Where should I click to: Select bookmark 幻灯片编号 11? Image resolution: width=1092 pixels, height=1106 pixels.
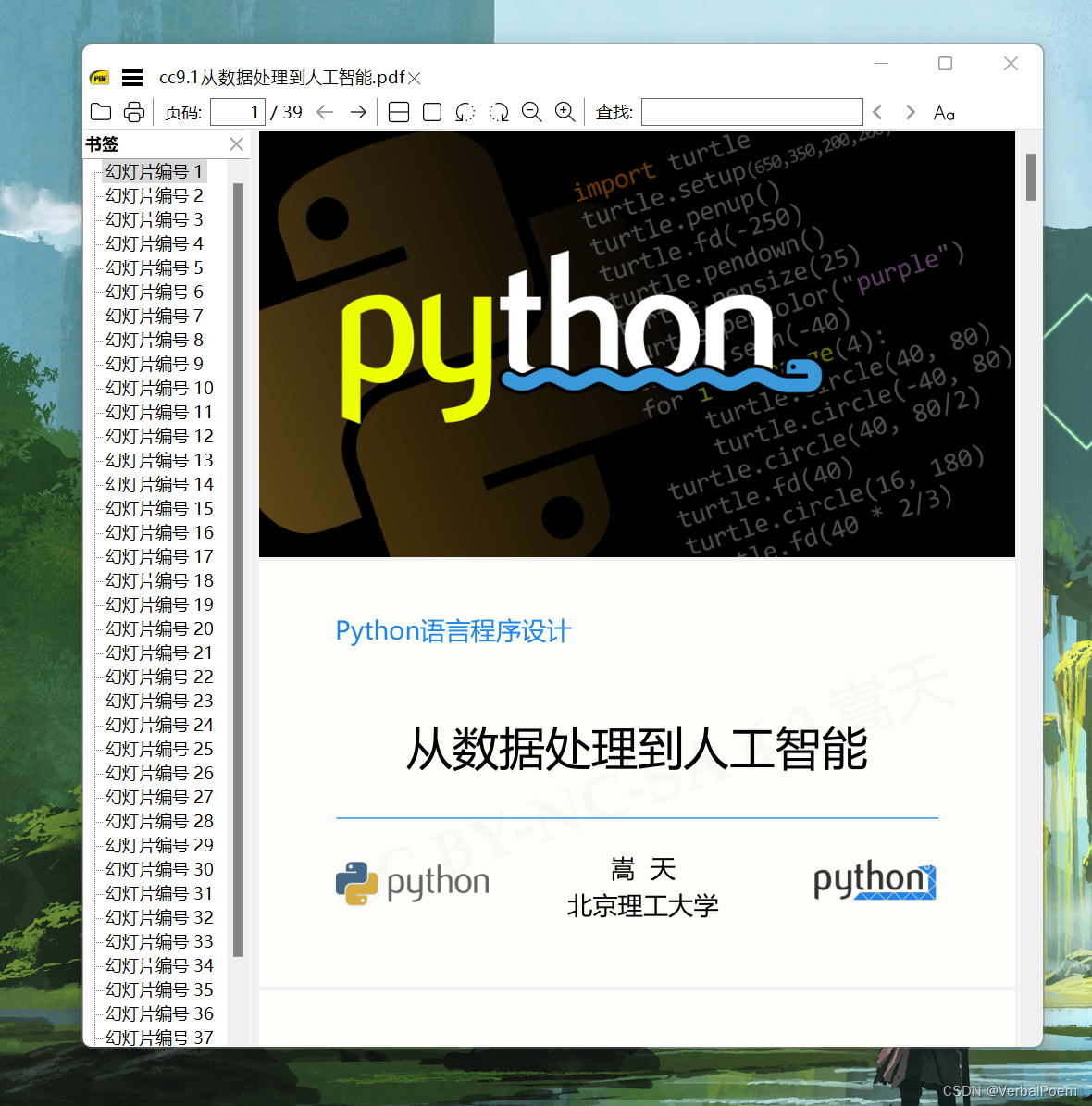[x=159, y=412]
